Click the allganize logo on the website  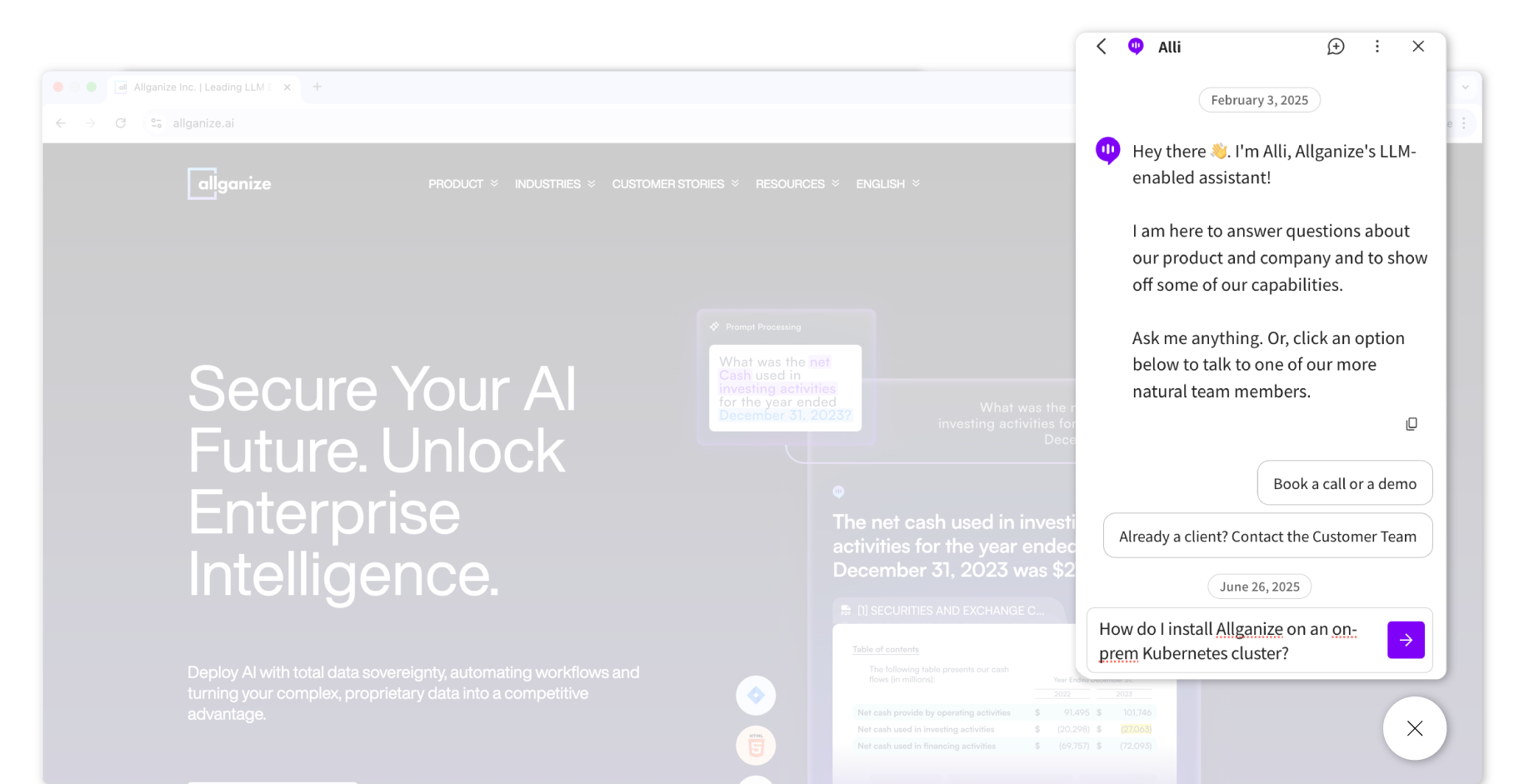pos(229,184)
